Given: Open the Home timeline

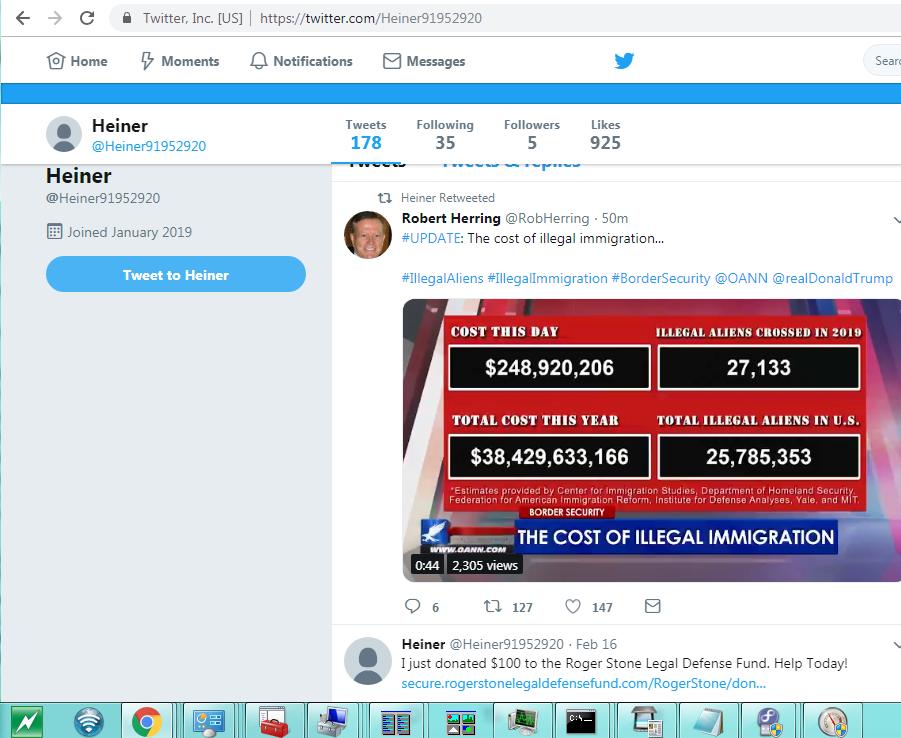Looking at the screenshot, I should click(77, 61).
